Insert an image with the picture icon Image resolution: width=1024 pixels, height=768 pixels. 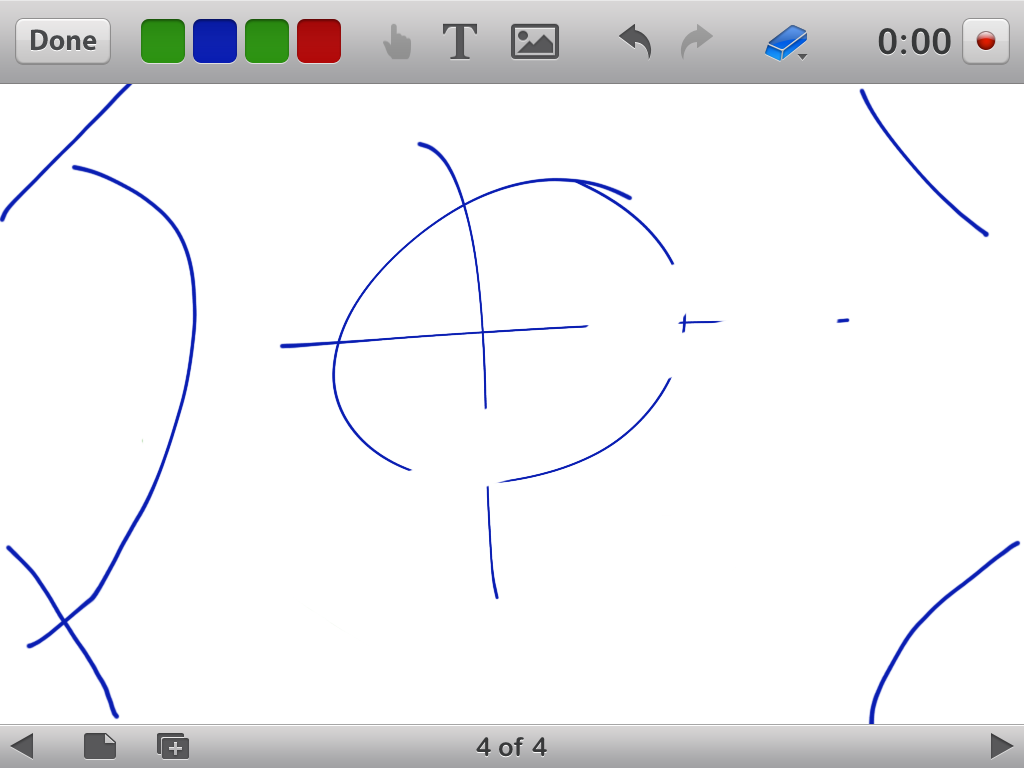[x=534, y=42]
